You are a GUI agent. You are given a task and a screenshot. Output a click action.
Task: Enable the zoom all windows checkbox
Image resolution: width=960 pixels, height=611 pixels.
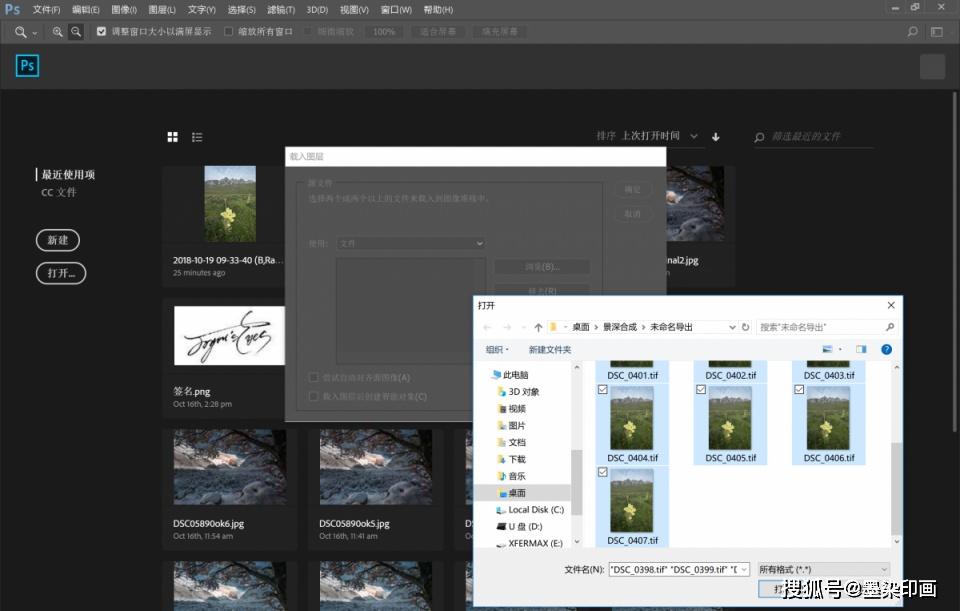coord(229,32)
